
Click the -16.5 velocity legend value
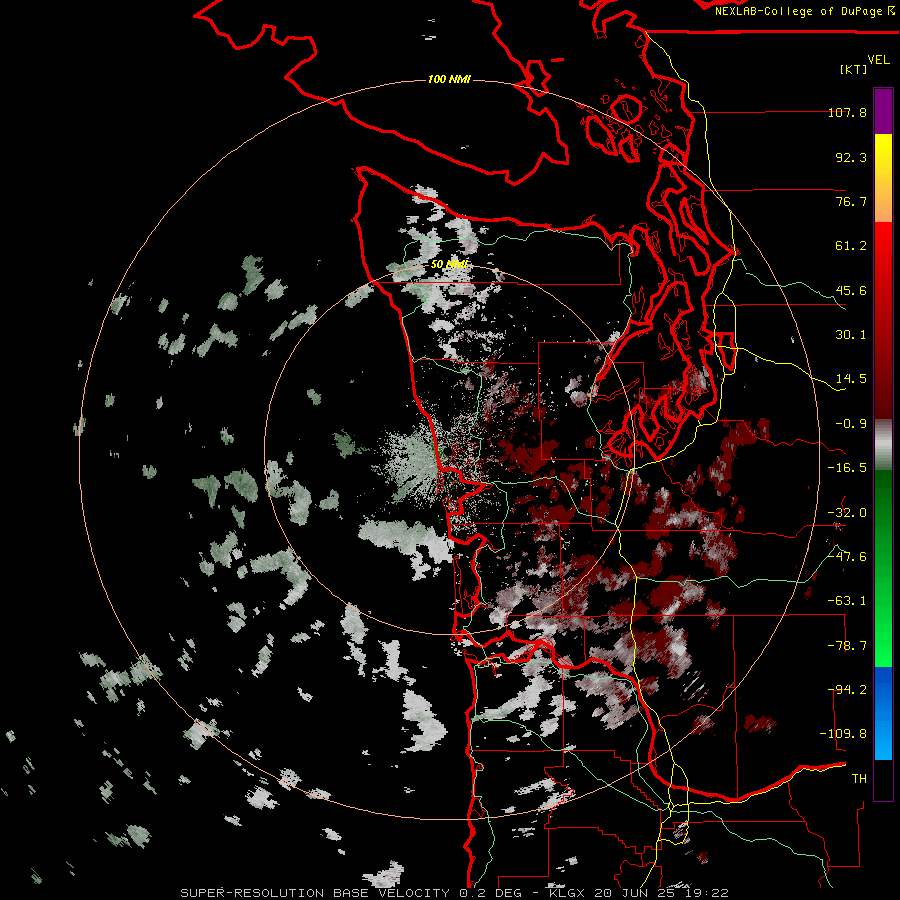[847, 468]
